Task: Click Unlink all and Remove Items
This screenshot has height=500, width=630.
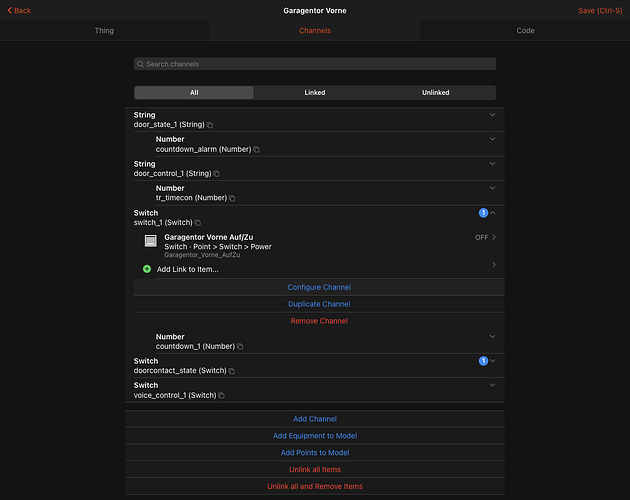Action: (315, 486)
